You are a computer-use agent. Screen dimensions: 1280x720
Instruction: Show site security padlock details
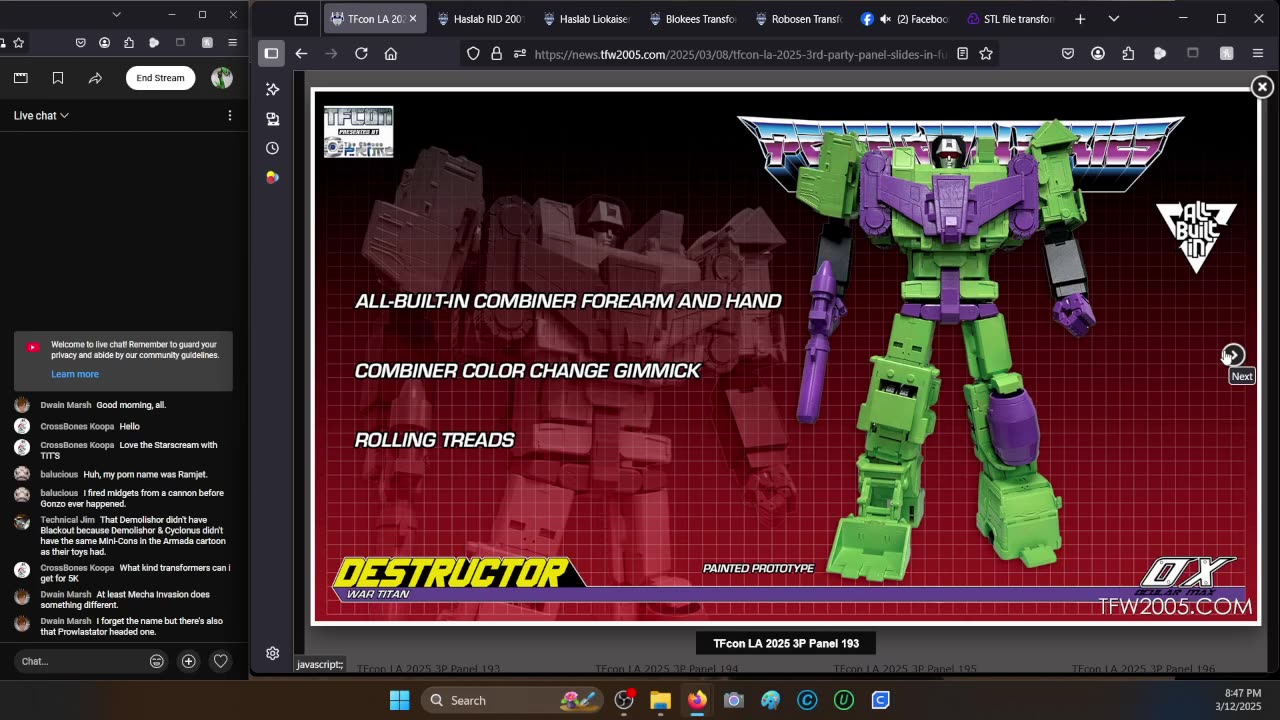[496, 54]
